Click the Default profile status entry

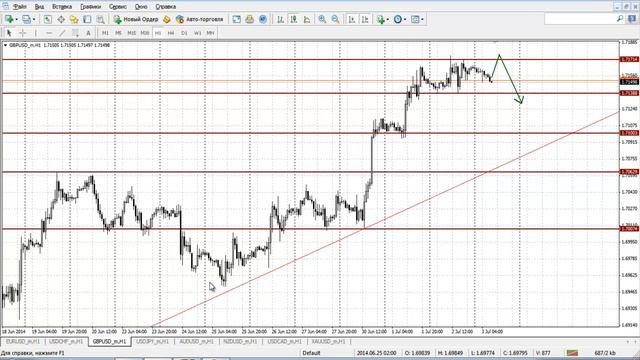[311, 353]
